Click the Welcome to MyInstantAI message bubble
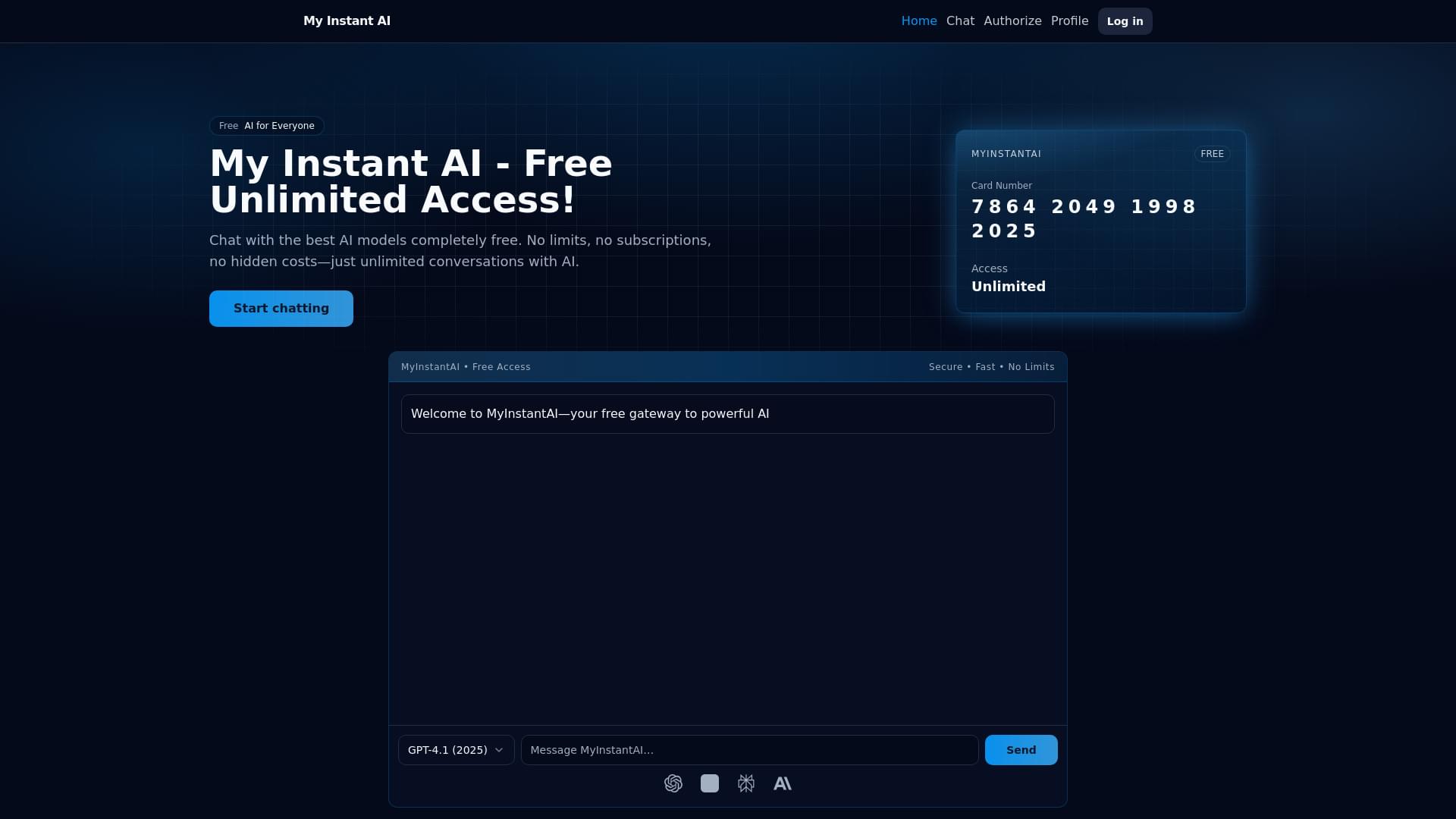 pos(726,414)
